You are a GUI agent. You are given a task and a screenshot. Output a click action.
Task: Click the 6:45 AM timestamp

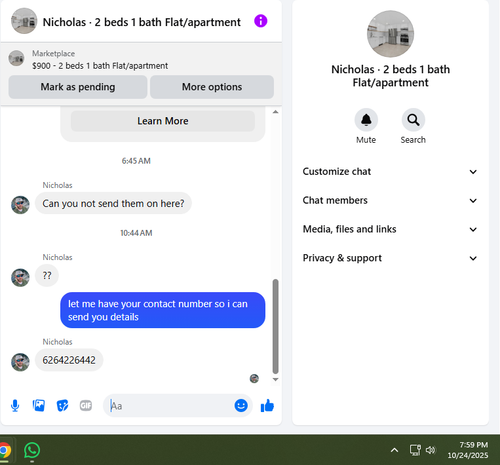[136, 161]
